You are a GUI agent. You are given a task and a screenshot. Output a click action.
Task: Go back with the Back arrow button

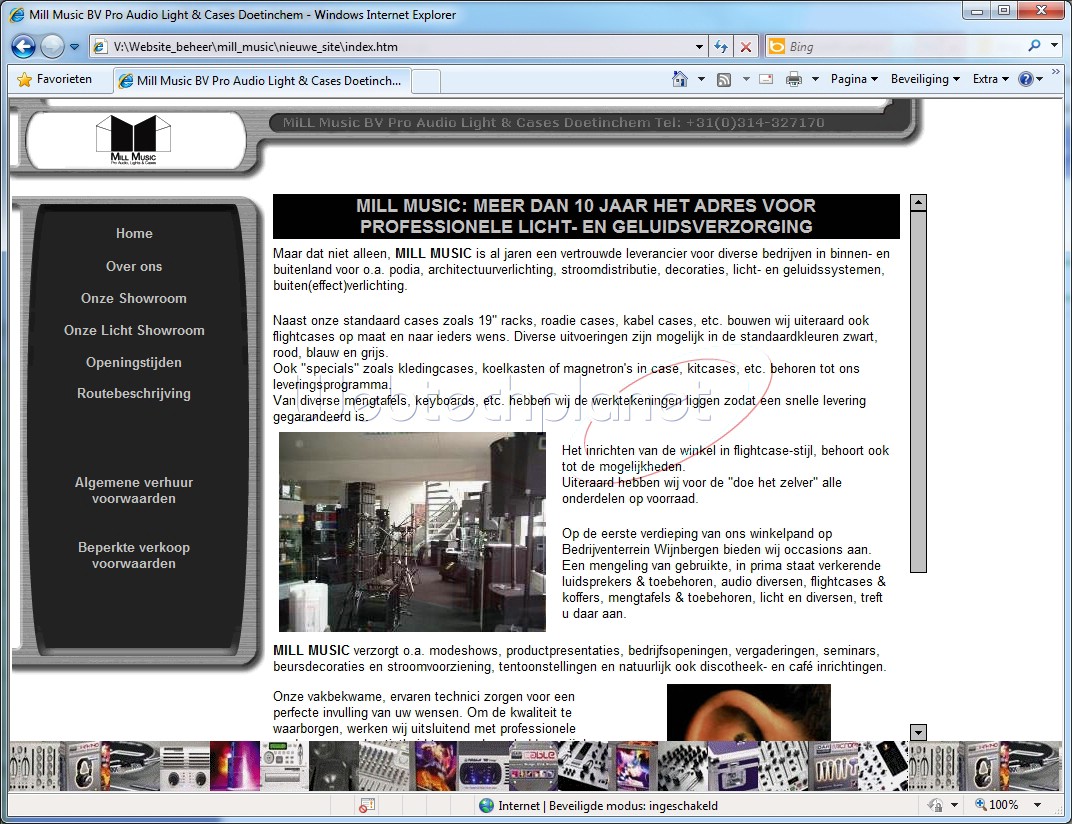23,46
